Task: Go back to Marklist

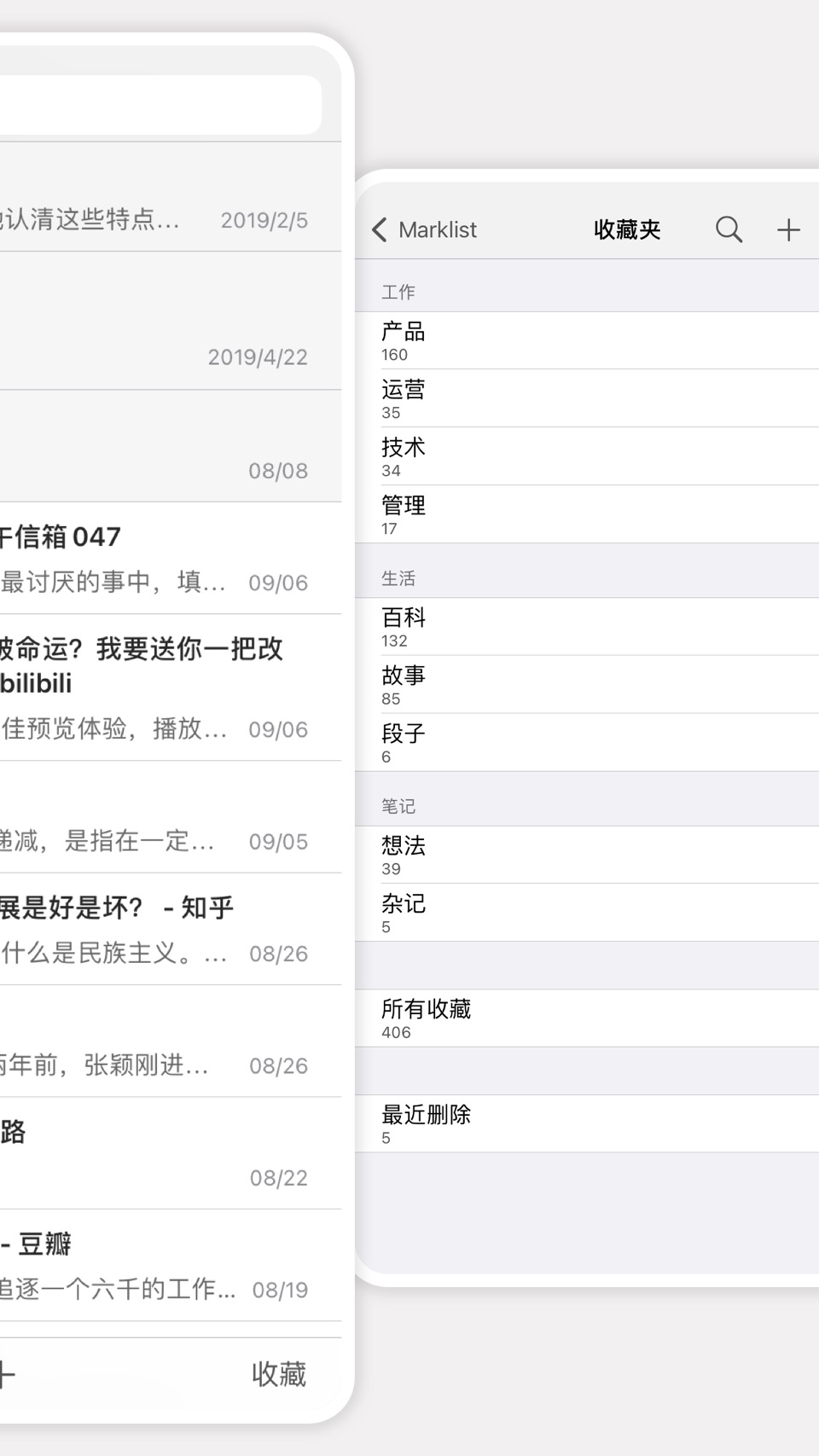Action: coord(424,229)
